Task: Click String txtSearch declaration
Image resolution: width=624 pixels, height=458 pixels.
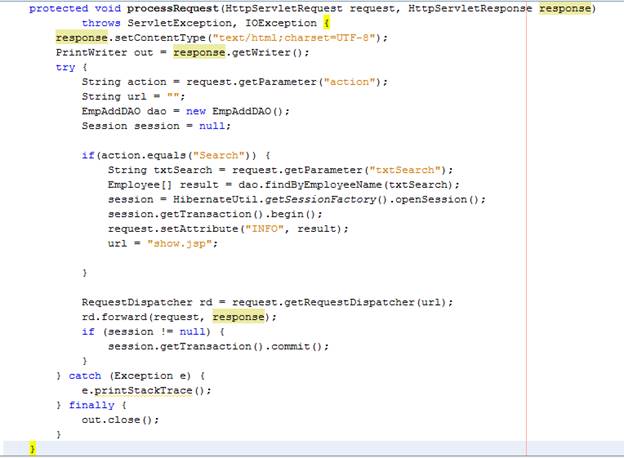Action: (x=280, y=170)
